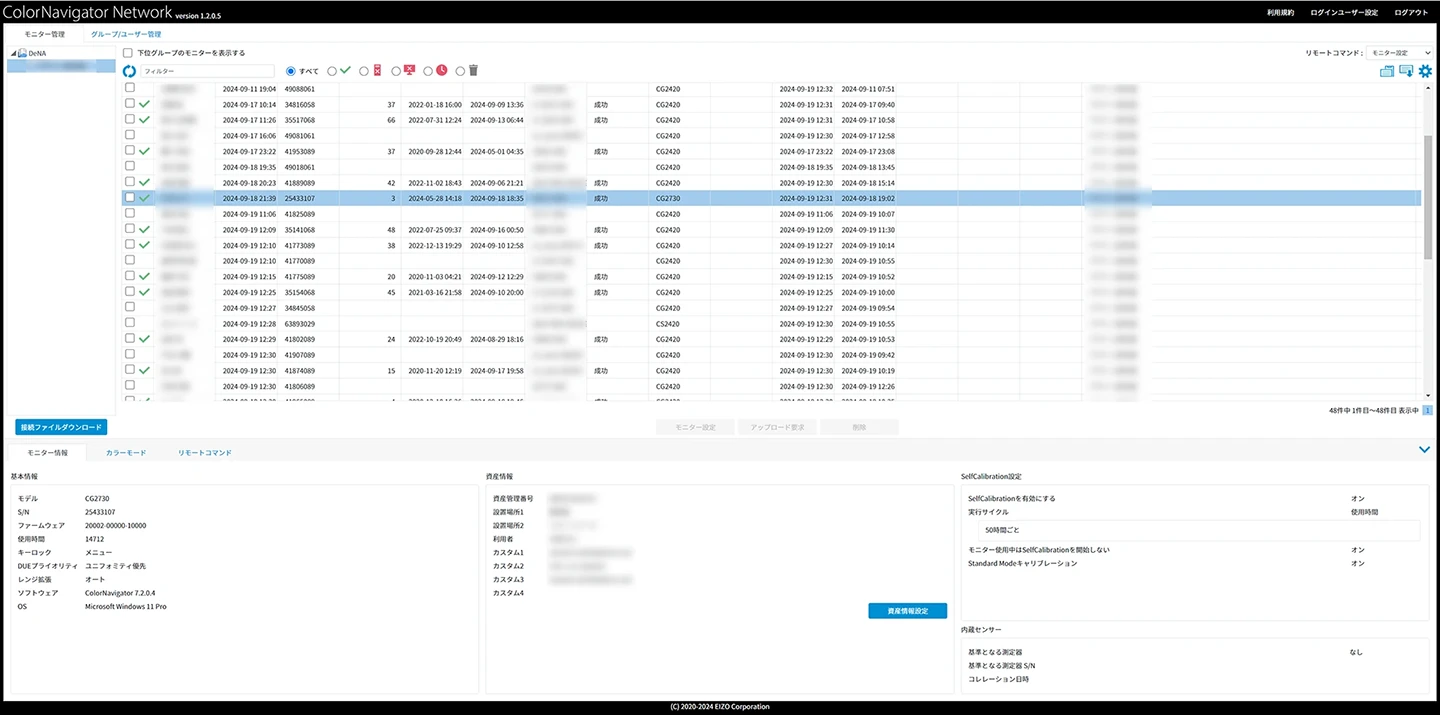
Task: Collapse the details panel with the blue chevron
Action: [x=1424, y=450]
